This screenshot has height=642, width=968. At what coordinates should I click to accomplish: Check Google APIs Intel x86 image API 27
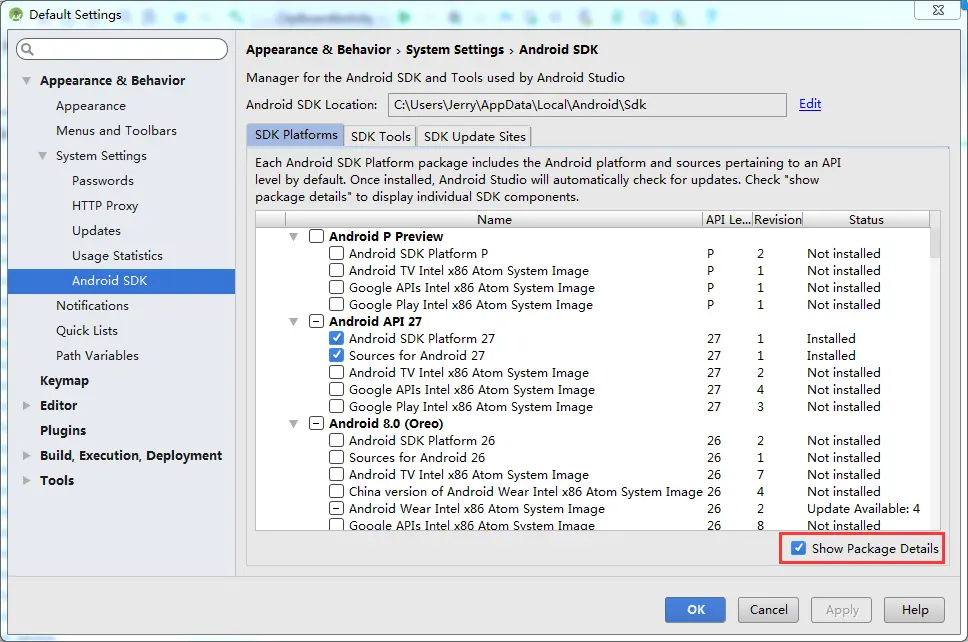tap(336, 390)
